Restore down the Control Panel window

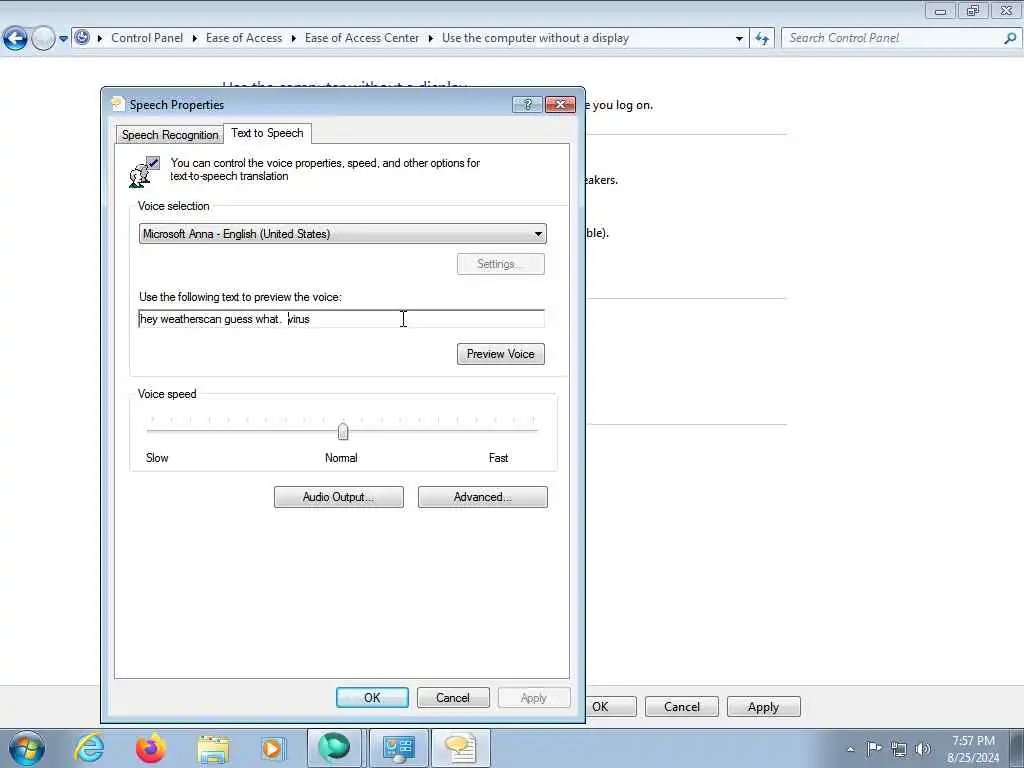(x=973, y=10)
